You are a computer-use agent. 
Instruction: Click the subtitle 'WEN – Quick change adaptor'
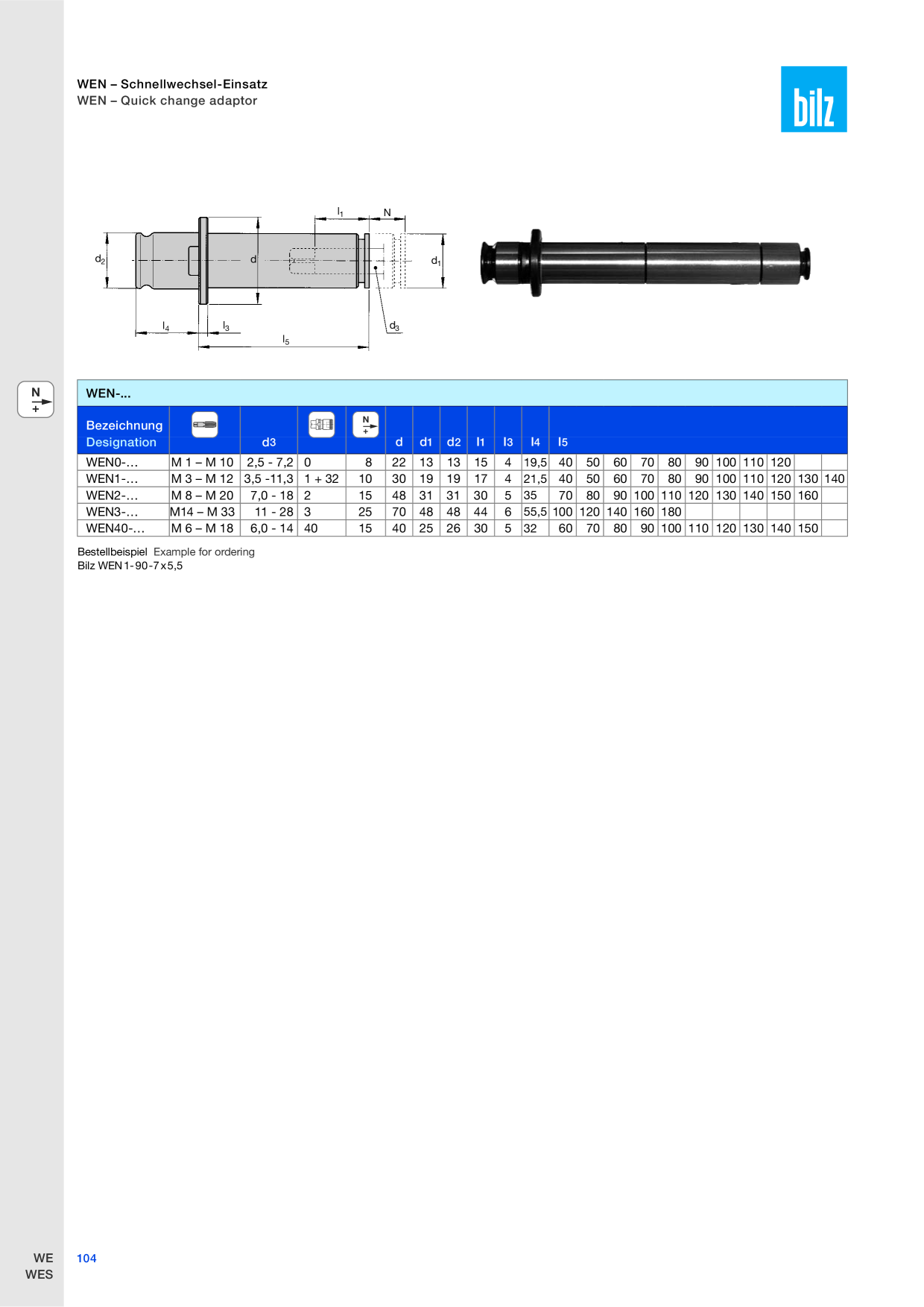coord(167,101)
